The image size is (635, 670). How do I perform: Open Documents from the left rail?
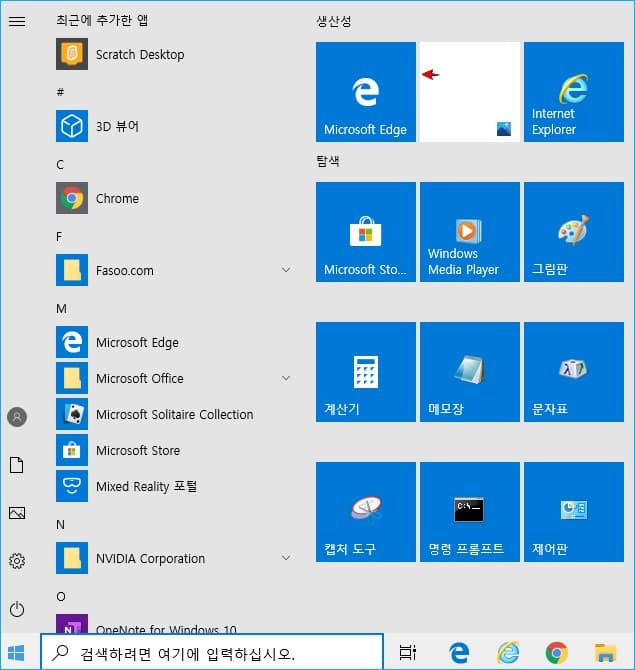click(x=17, y=465)
